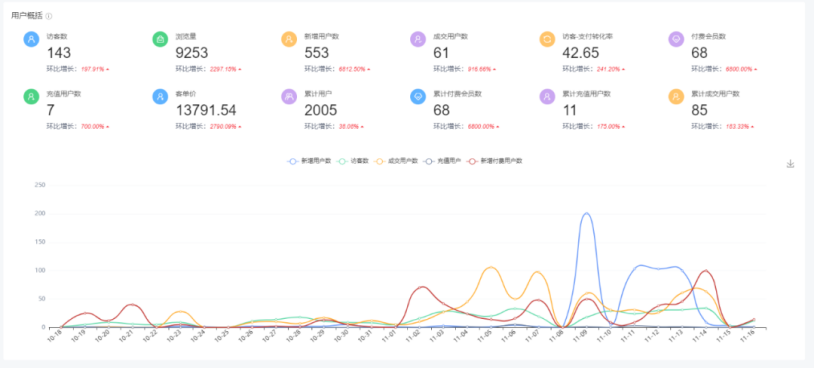
Task: Toggle the 成交用户数 legend series
Action: pyautogui.click(x=396, y=161)
